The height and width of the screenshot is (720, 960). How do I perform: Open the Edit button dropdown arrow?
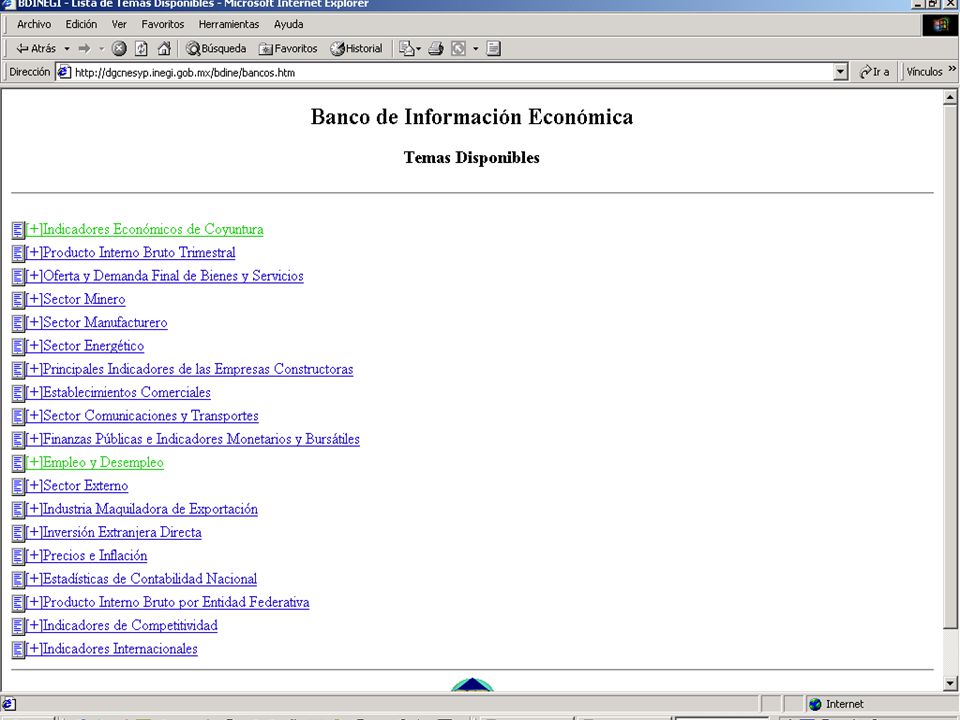[x=475, y=48]
